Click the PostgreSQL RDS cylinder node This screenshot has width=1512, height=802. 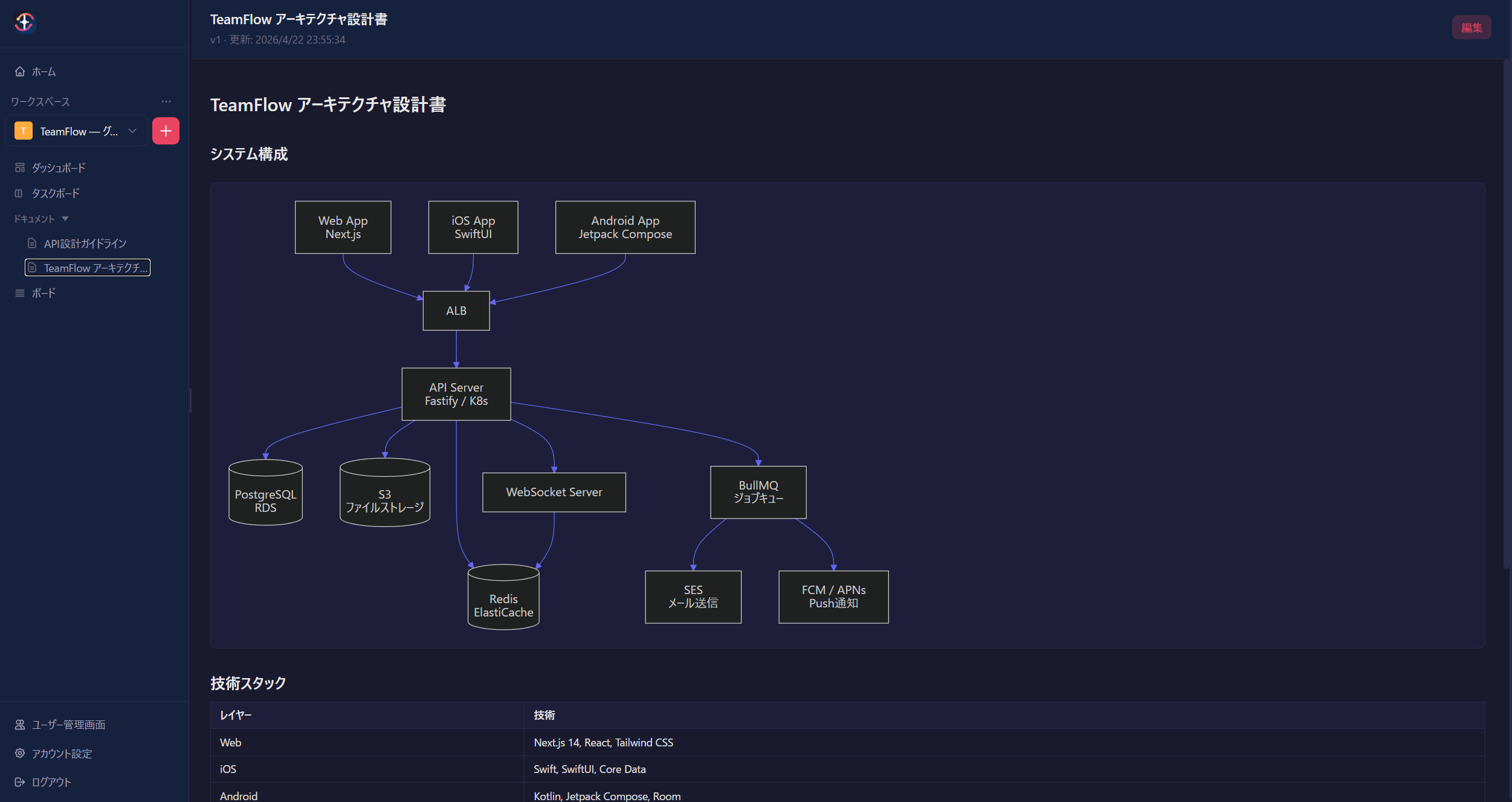[265, 493]
